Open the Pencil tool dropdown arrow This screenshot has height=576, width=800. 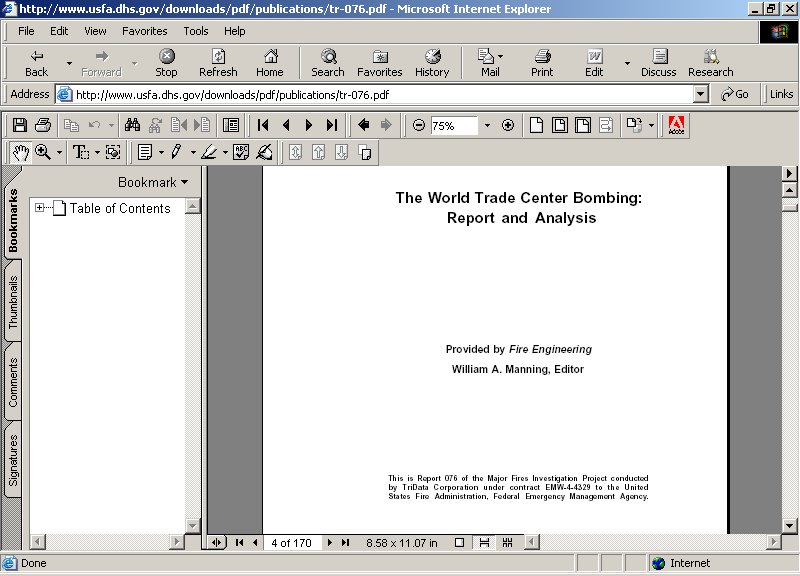coord(193,152)
